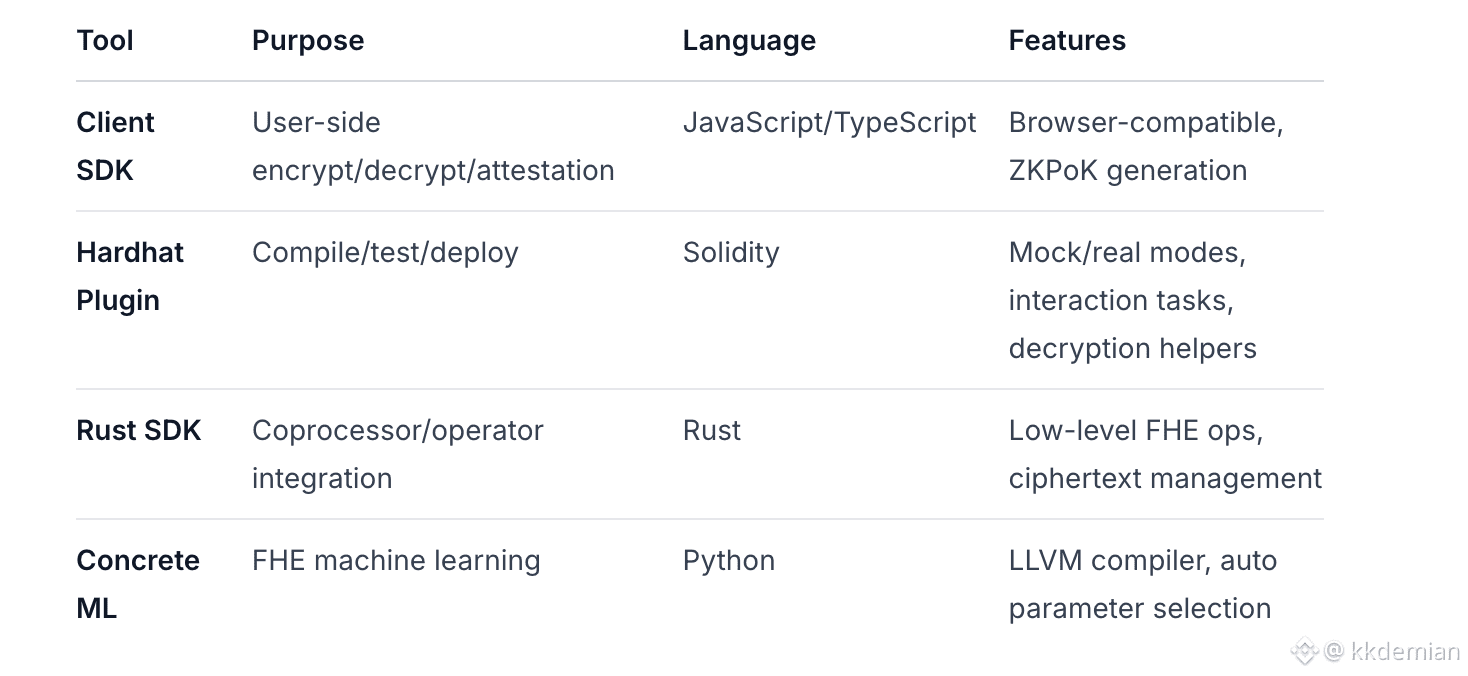Image resolution: width=1468 pixels, height=676 pixels.
Task: Click LLVM compiler feature text
Action: [1106, 561]
